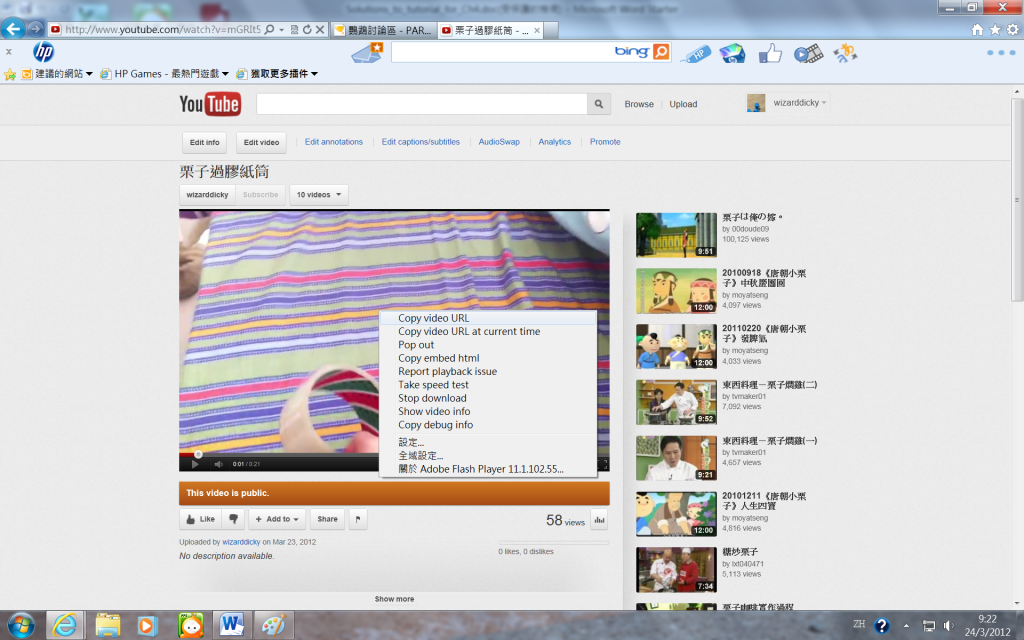Screen dimensions: 1024x640
Task: Click the Edit info button
Action: point(204,142)
